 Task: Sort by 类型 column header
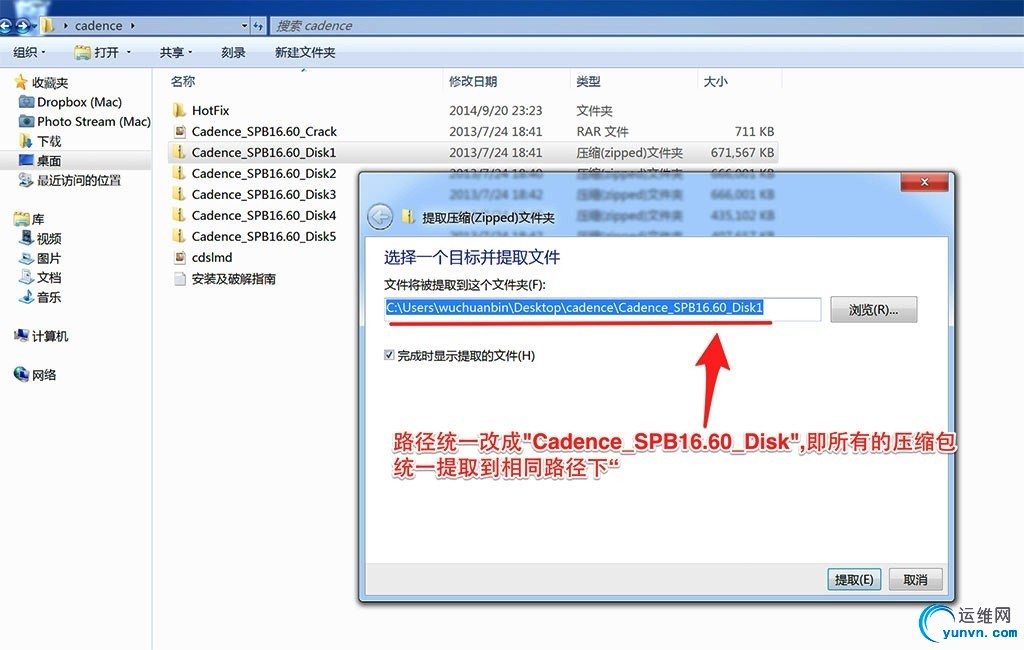pos(588,82)
